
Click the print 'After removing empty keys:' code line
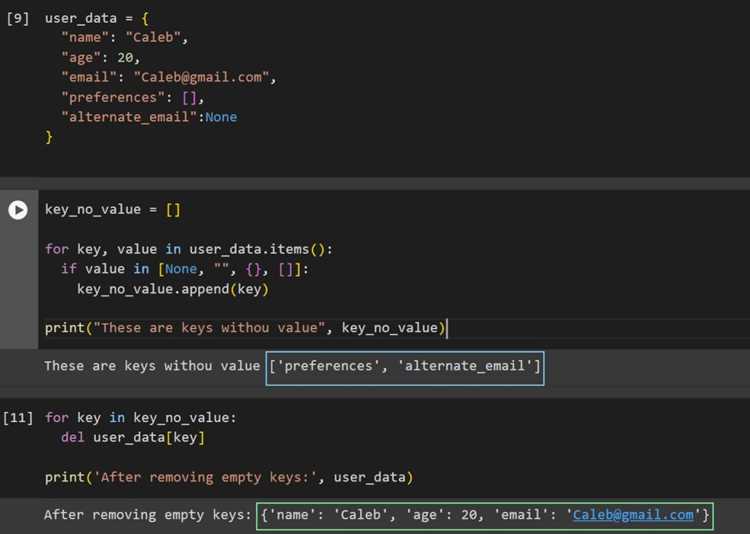click(x=229, y=477)
